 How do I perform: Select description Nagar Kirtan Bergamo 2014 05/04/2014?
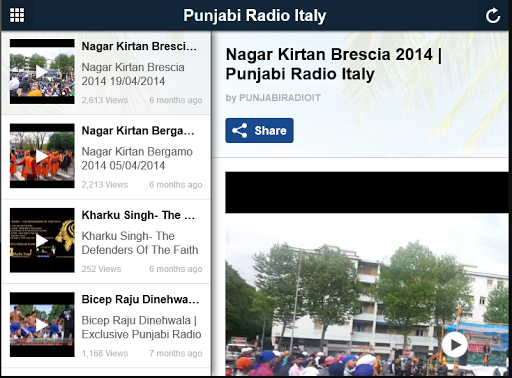coord(137,159)
